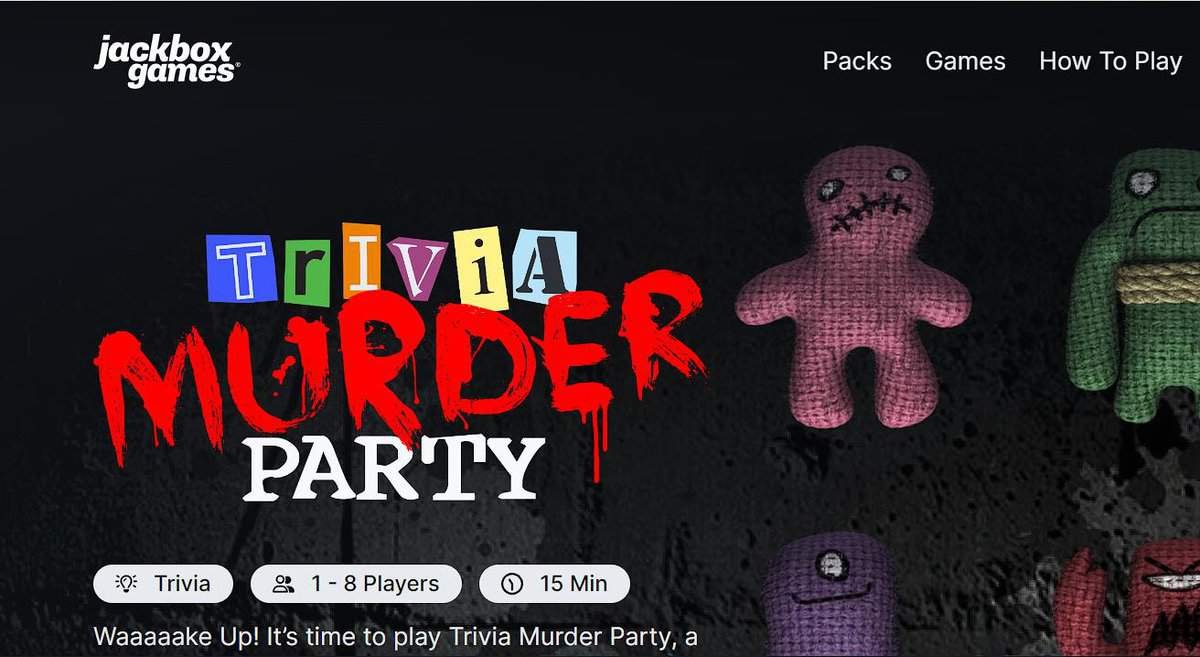Click the white PARTY title word

394,467
